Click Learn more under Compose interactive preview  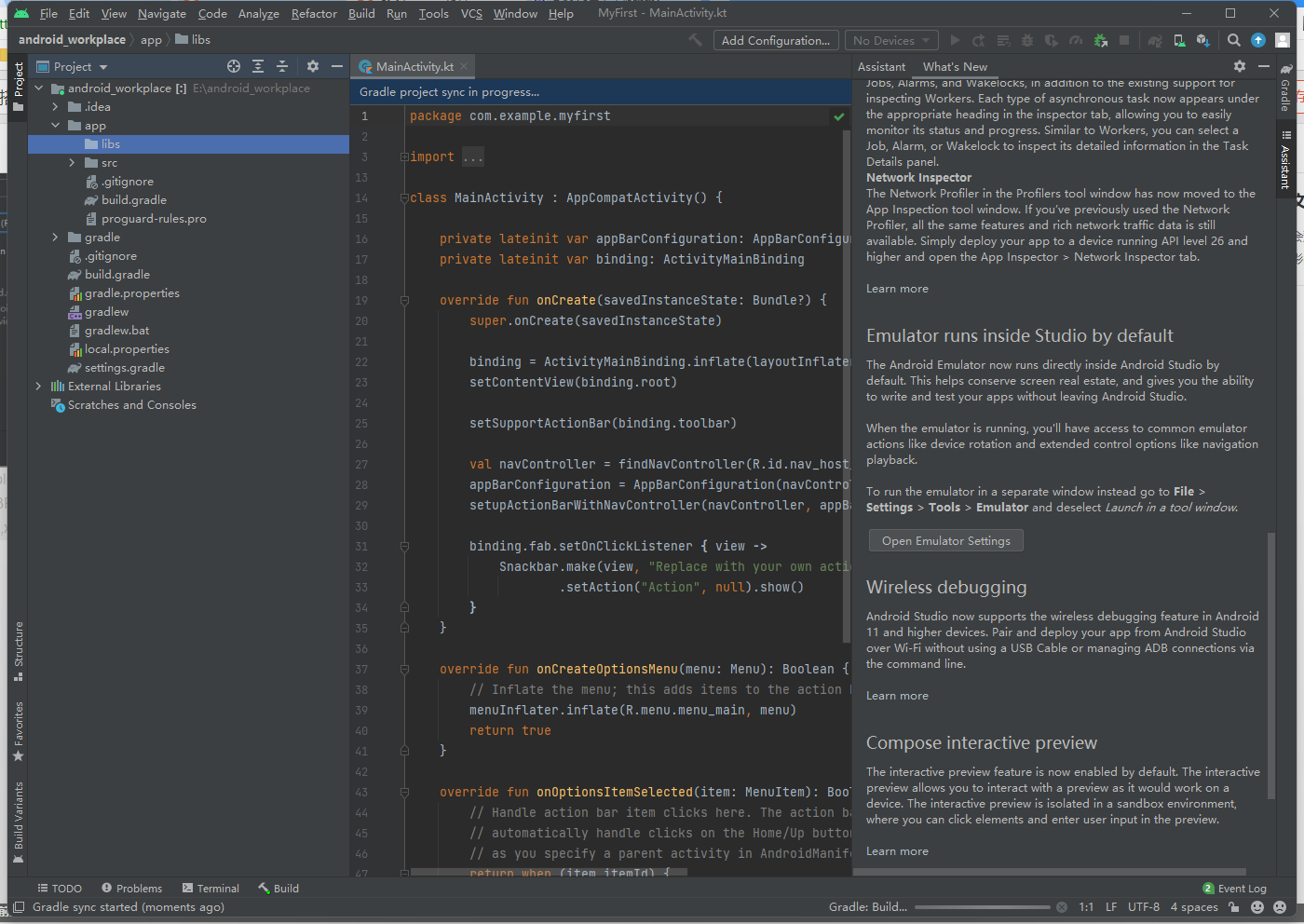[x=897, y=851]
